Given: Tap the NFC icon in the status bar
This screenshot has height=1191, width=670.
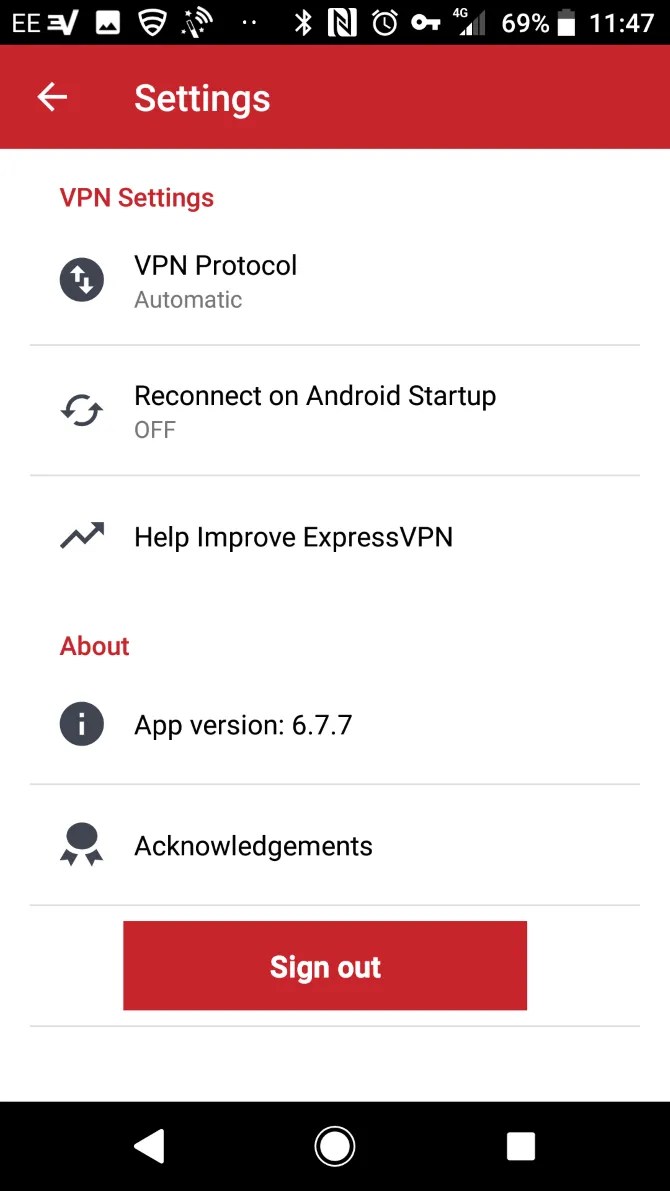Looking at the screenshot, I should click(341, 22).
